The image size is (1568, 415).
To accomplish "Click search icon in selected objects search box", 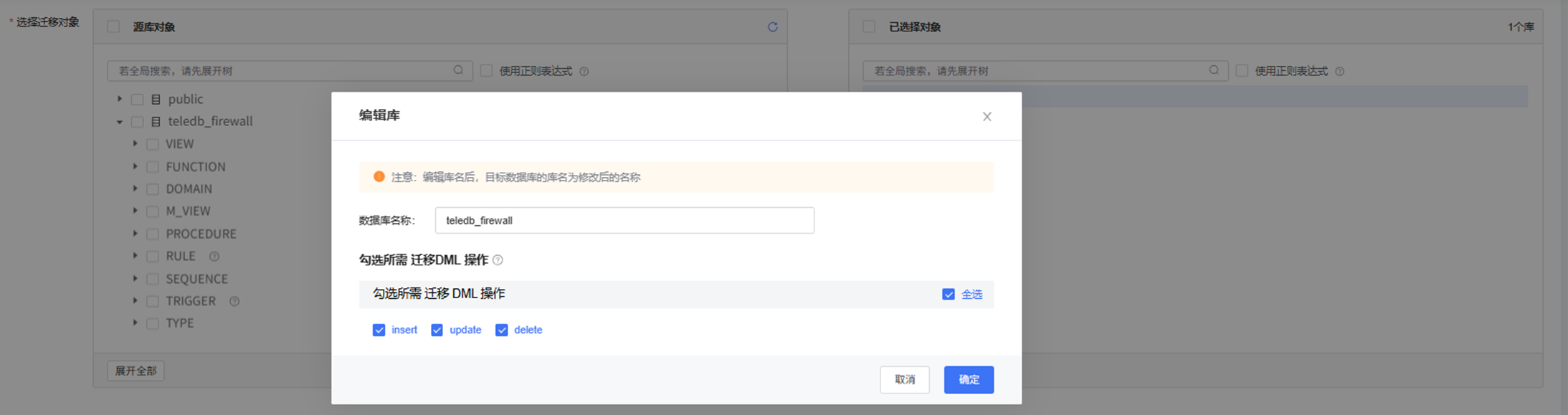I will click(x=1214, y=70).
